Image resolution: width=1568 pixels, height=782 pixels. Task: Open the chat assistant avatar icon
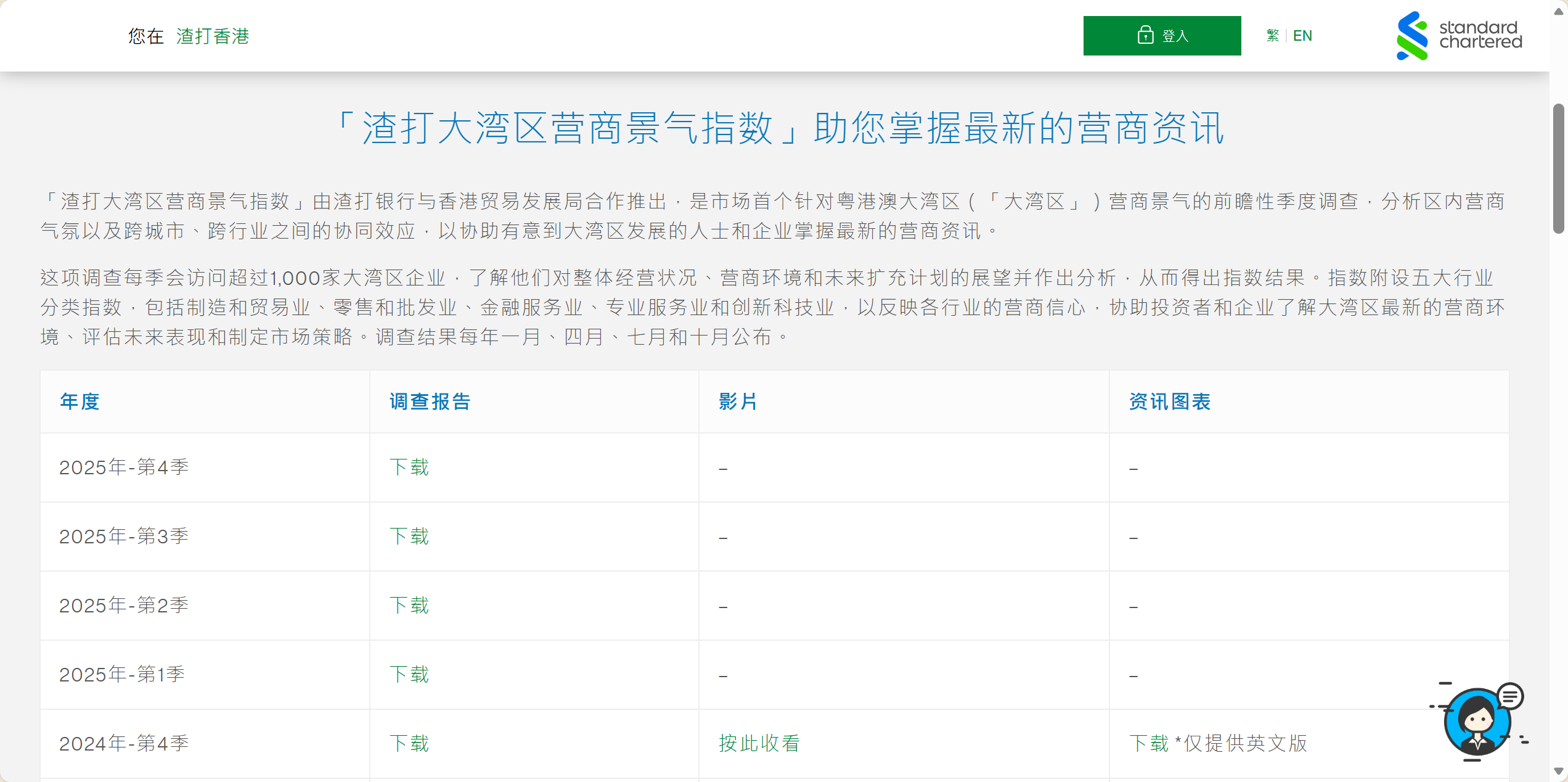1477,723
